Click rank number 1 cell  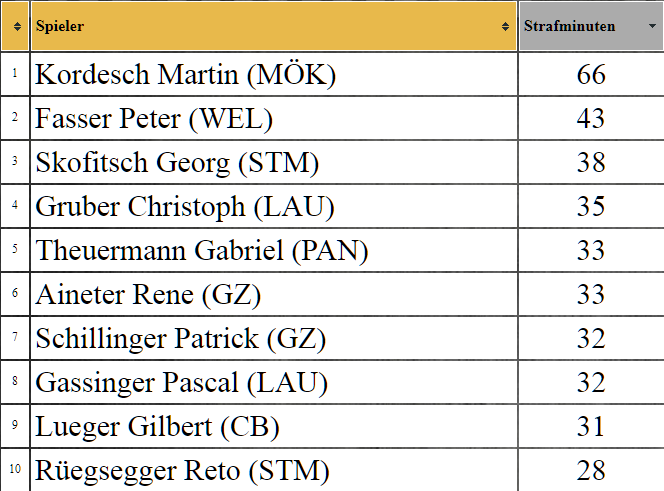coord(15,75)
